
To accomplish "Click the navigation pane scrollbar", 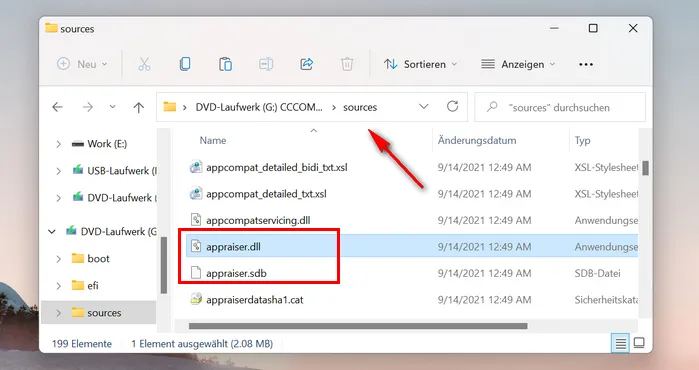I will 164,264.
